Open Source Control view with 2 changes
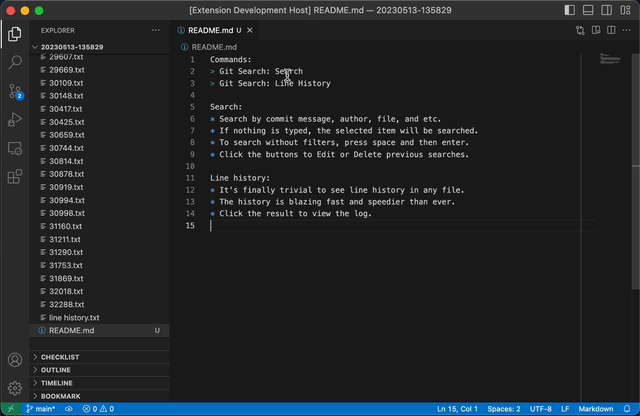The width and height of the screenshot is (640, 416). [x=15, y=91]
